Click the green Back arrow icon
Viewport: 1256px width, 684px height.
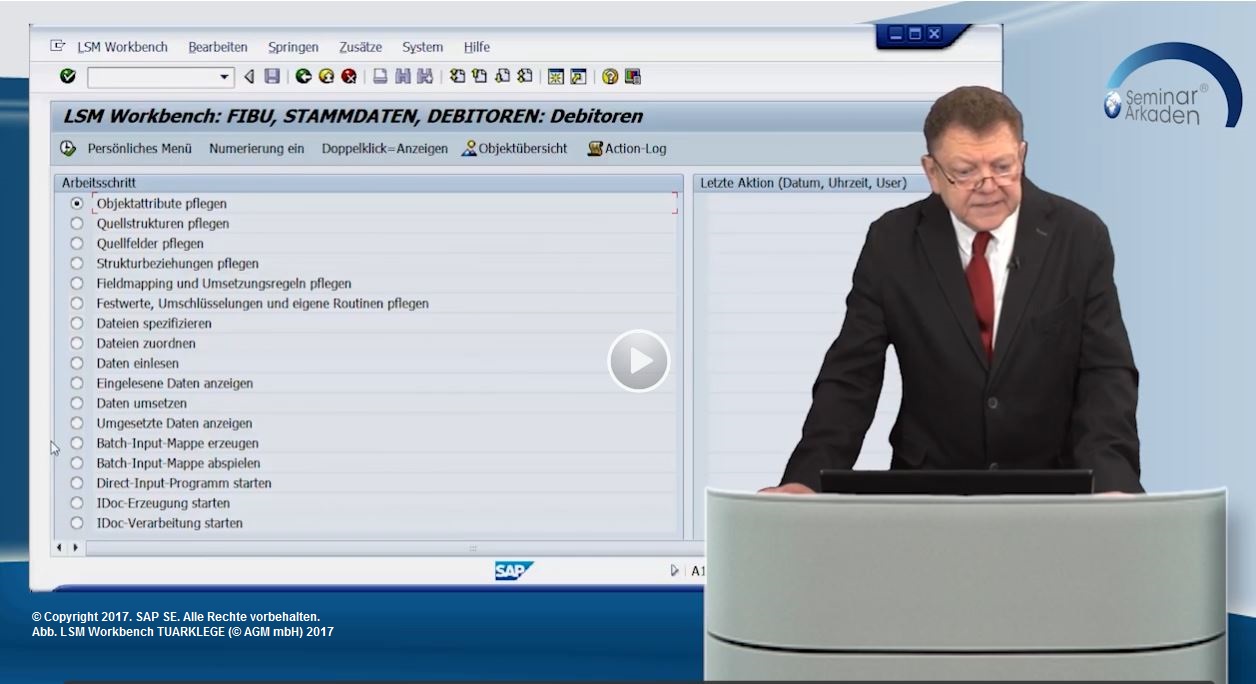tap(304, 76)
